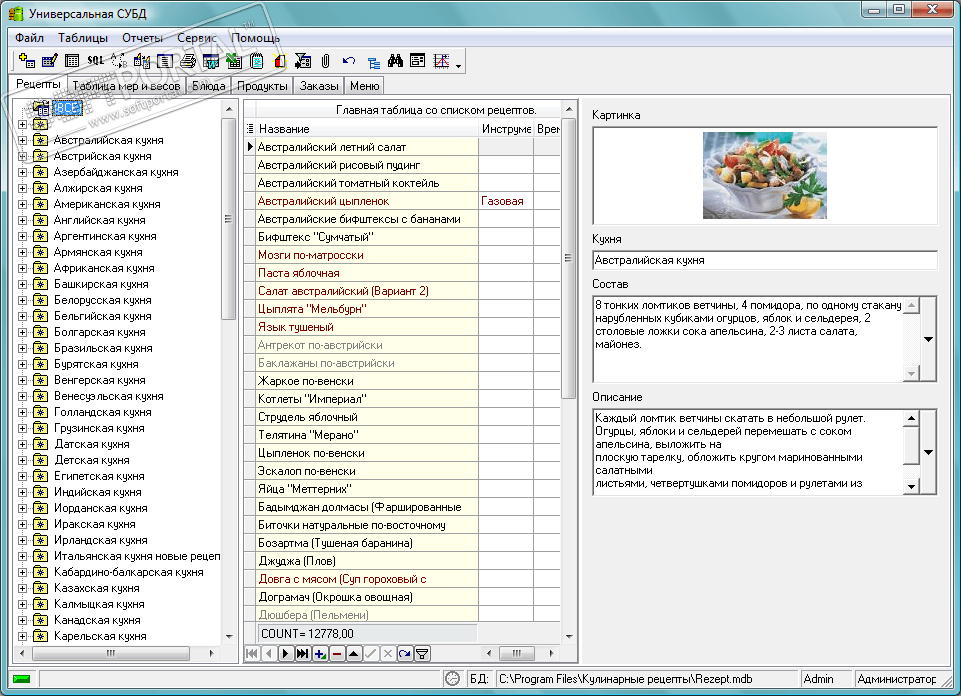
Task: Click the tree panel vertical scrollbar thumb
Action: [x=228, y=219]
